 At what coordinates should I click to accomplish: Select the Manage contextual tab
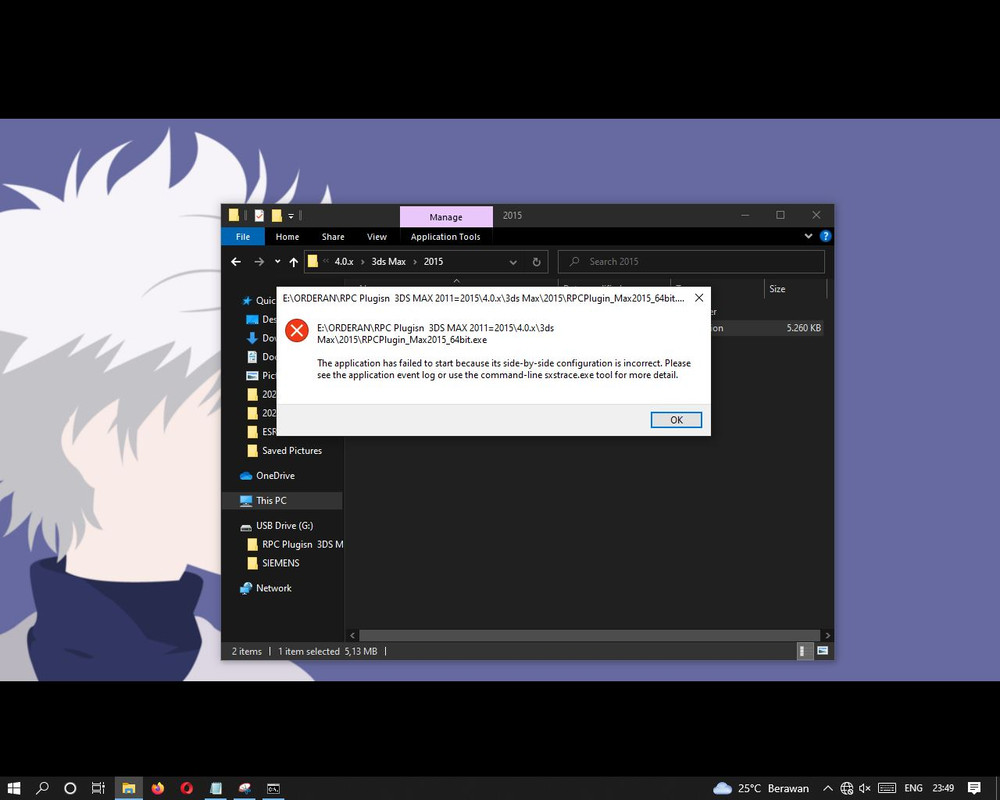(446, 217)
